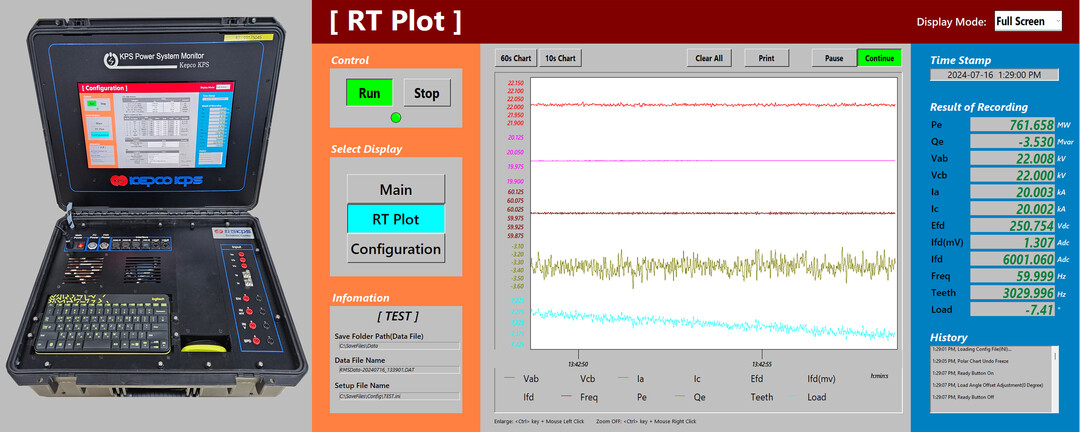Click the Vab legend entry

530,379
